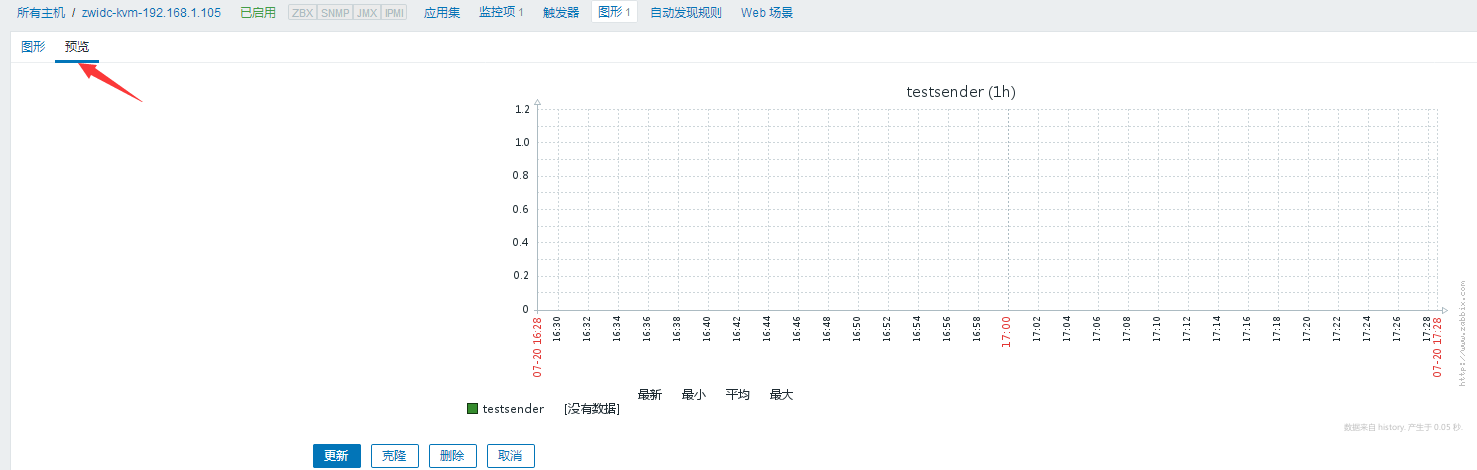Click the 克隆 clone button

(x=394, y=456)
